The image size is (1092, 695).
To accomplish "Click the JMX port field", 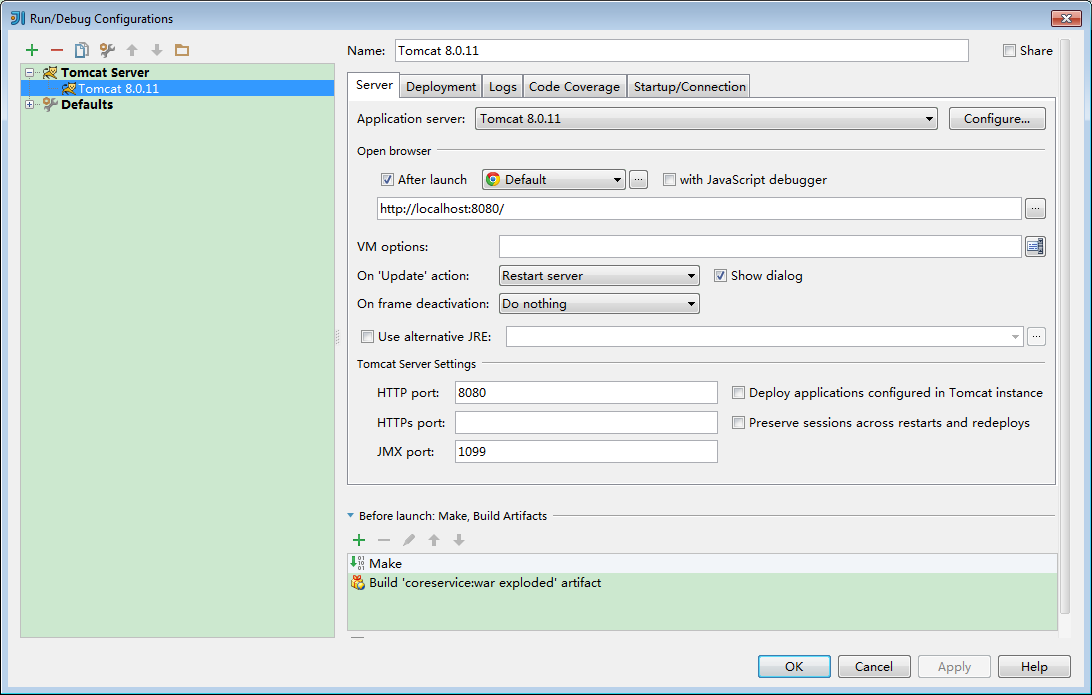I will pyautogui.click(x=586, y=451).
